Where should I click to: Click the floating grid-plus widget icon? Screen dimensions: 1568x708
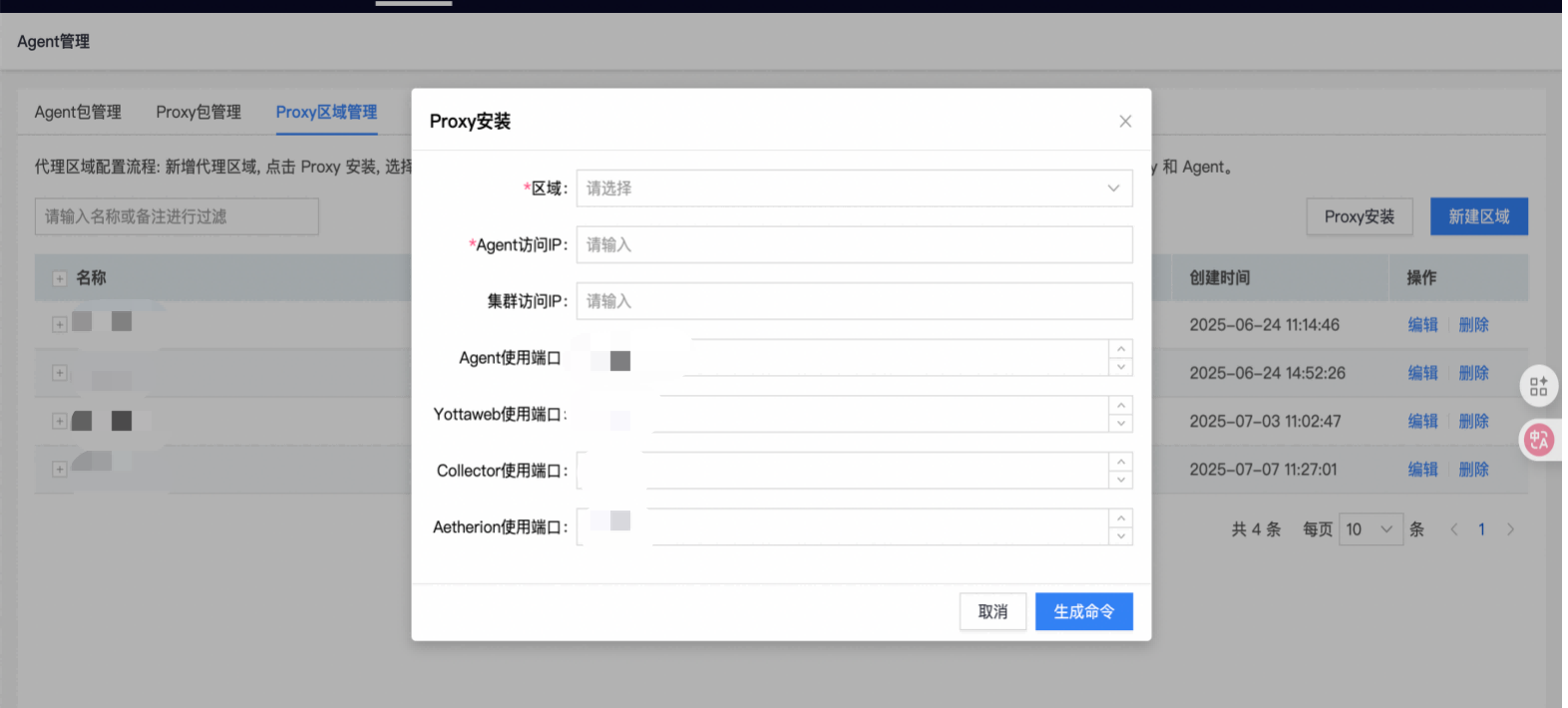click(1539, 386)
